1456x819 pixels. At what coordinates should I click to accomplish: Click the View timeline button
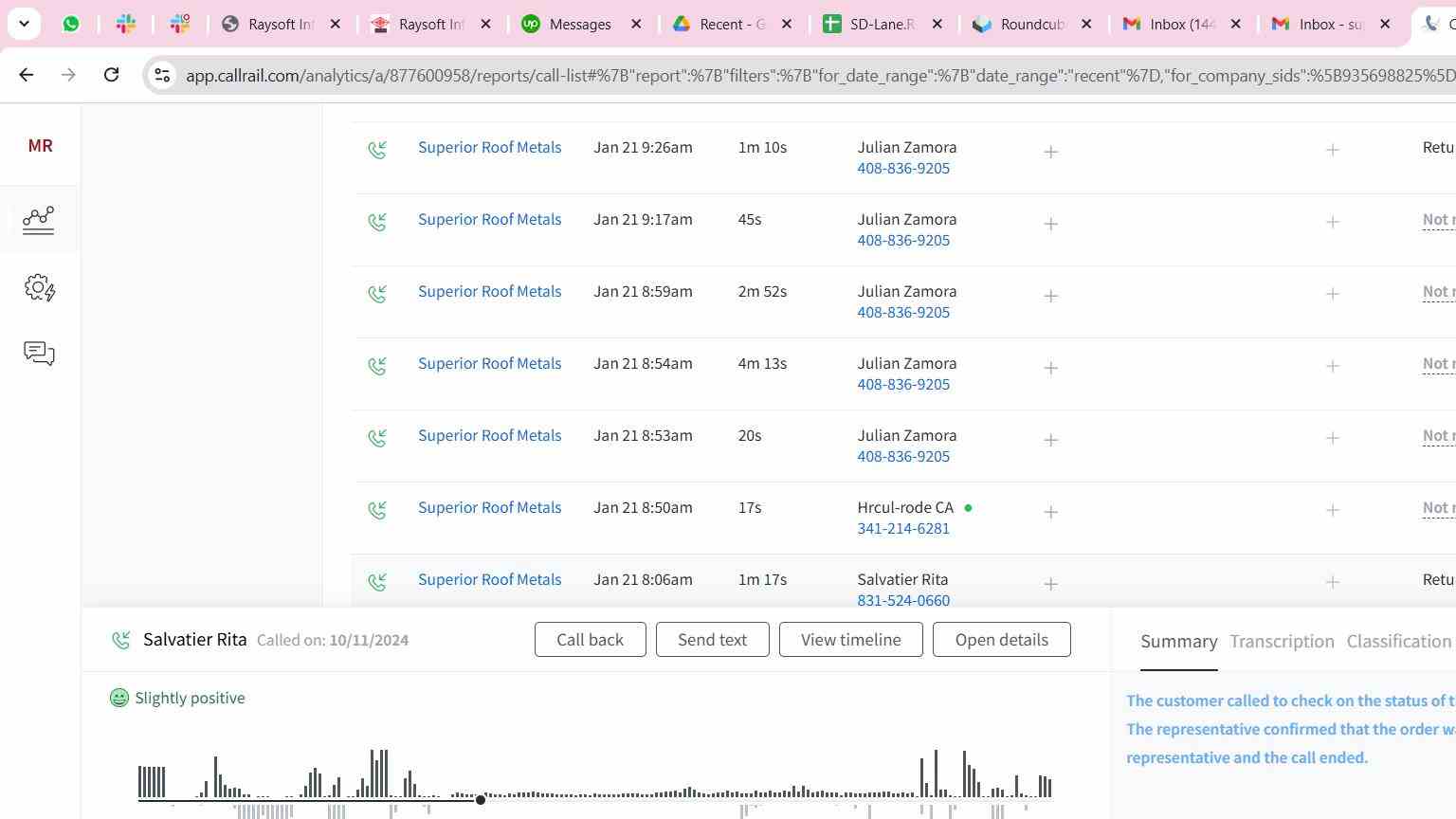[850, 640]
